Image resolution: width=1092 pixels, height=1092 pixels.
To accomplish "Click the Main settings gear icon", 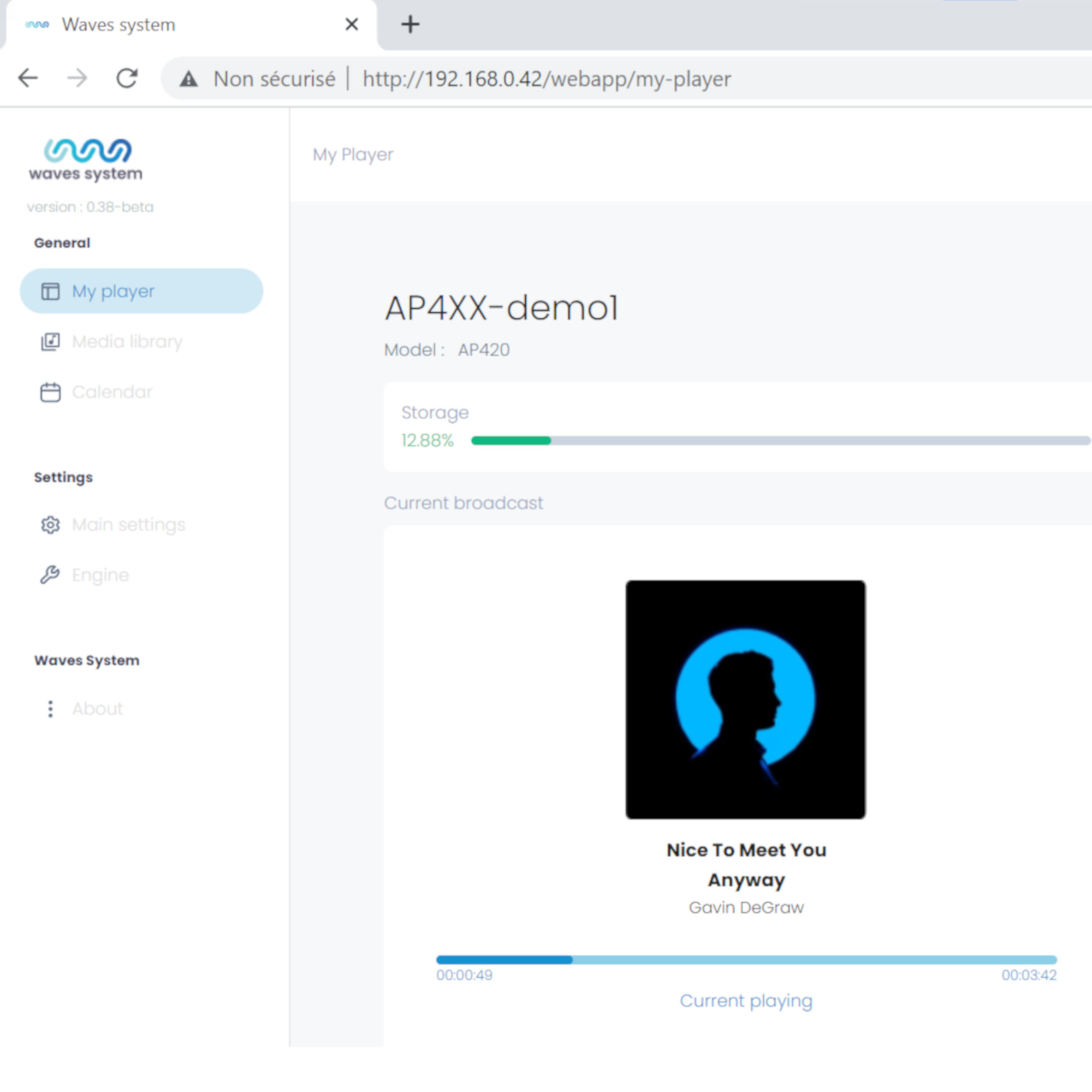I will 50,525.
